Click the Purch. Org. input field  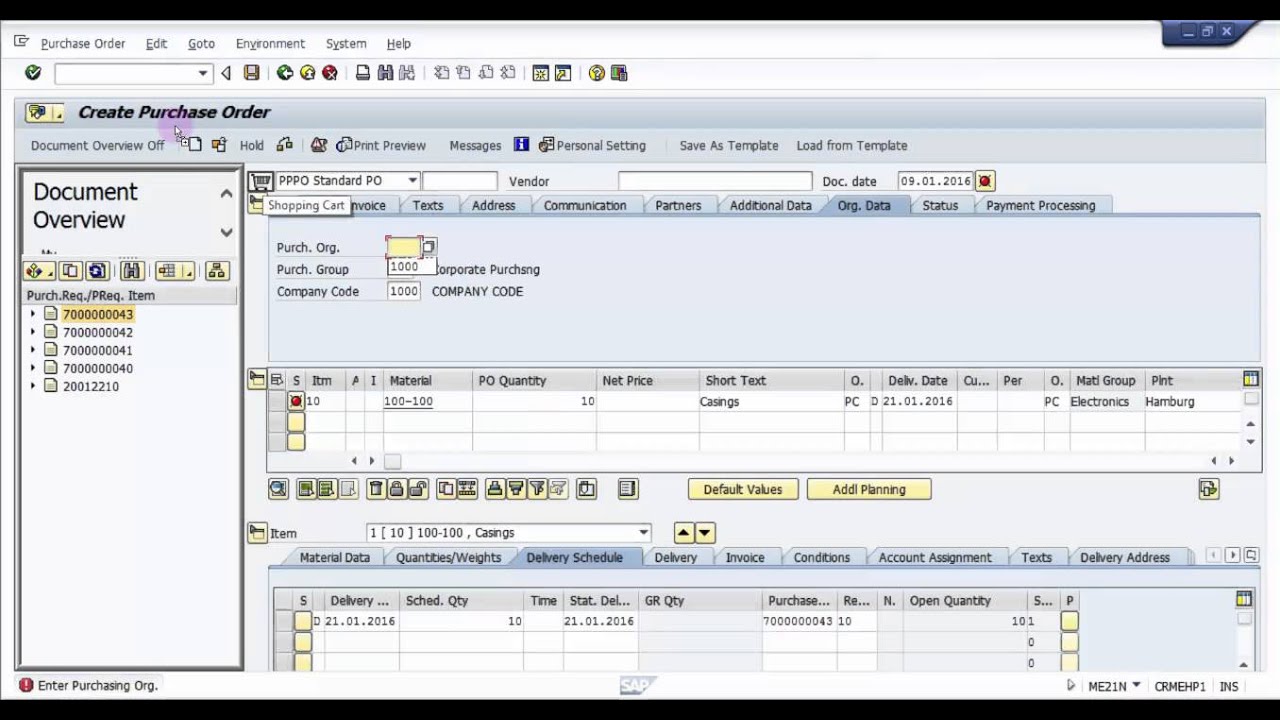point(403,247)
